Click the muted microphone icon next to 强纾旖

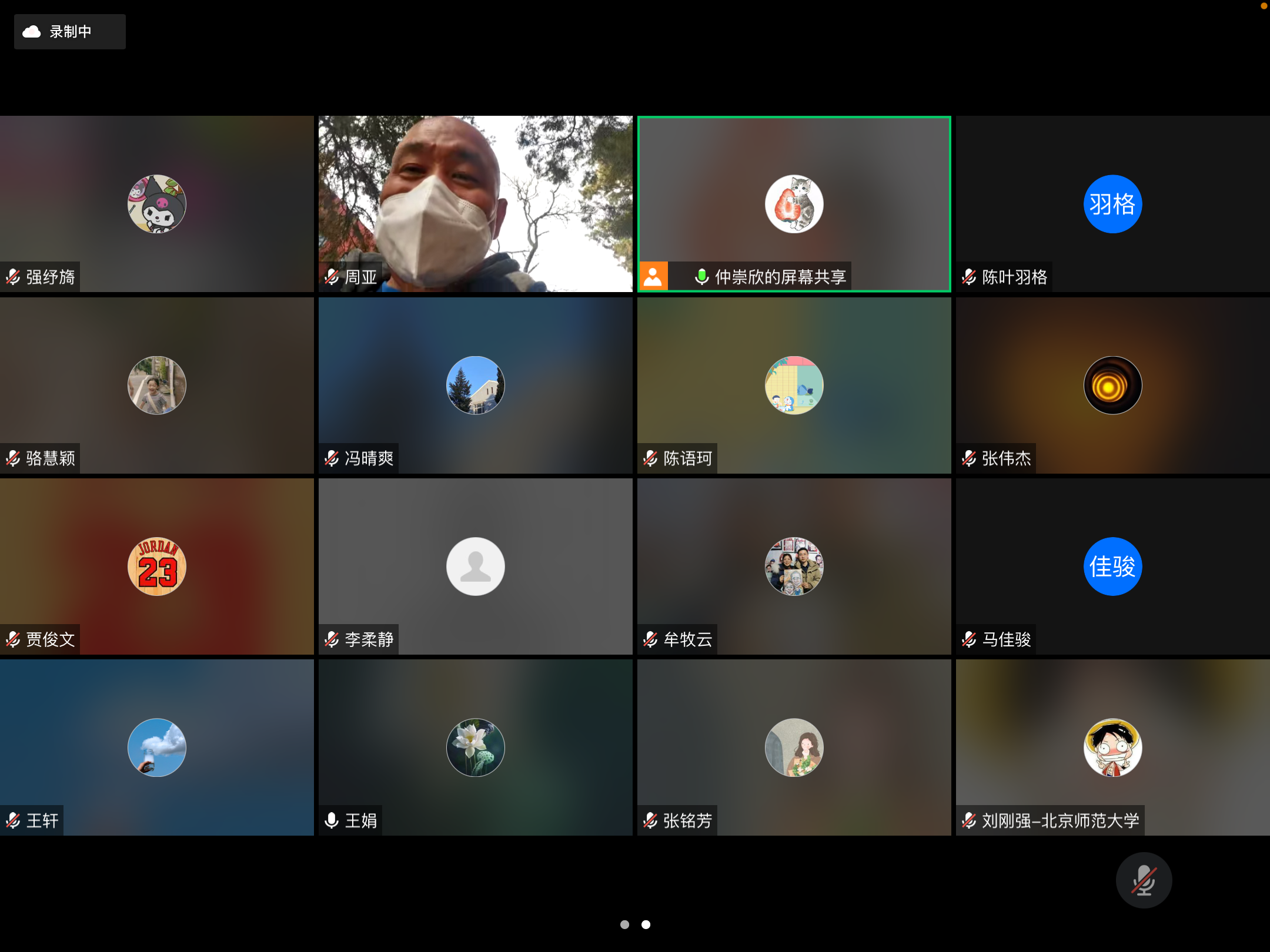13,276
